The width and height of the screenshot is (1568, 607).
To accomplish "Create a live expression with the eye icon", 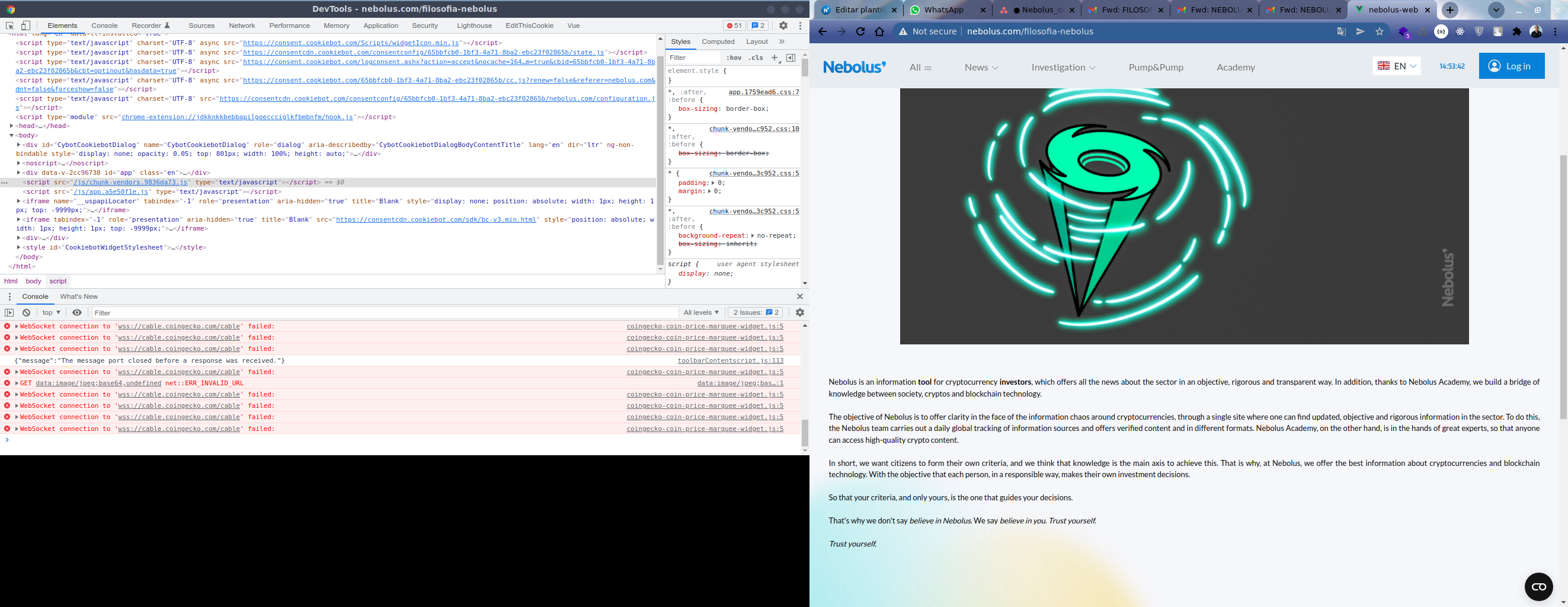I will click(76, 312).
